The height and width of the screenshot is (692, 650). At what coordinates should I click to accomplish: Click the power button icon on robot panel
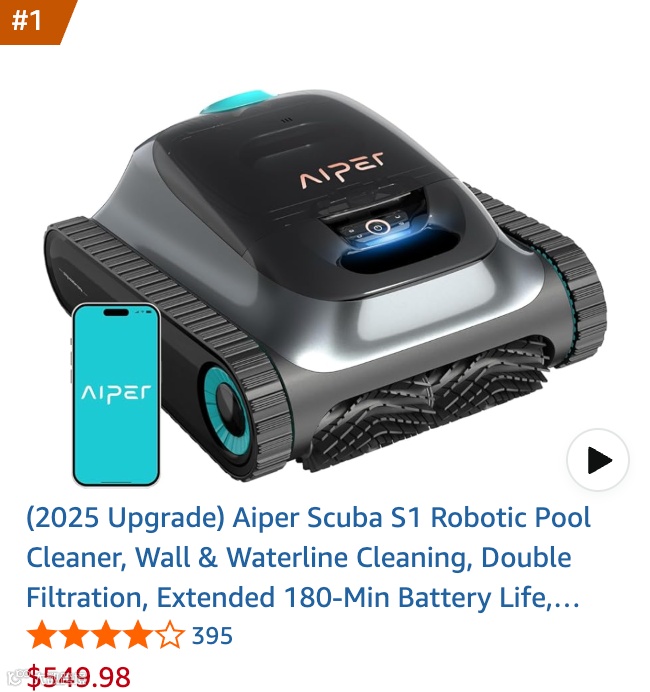point(376,227)
